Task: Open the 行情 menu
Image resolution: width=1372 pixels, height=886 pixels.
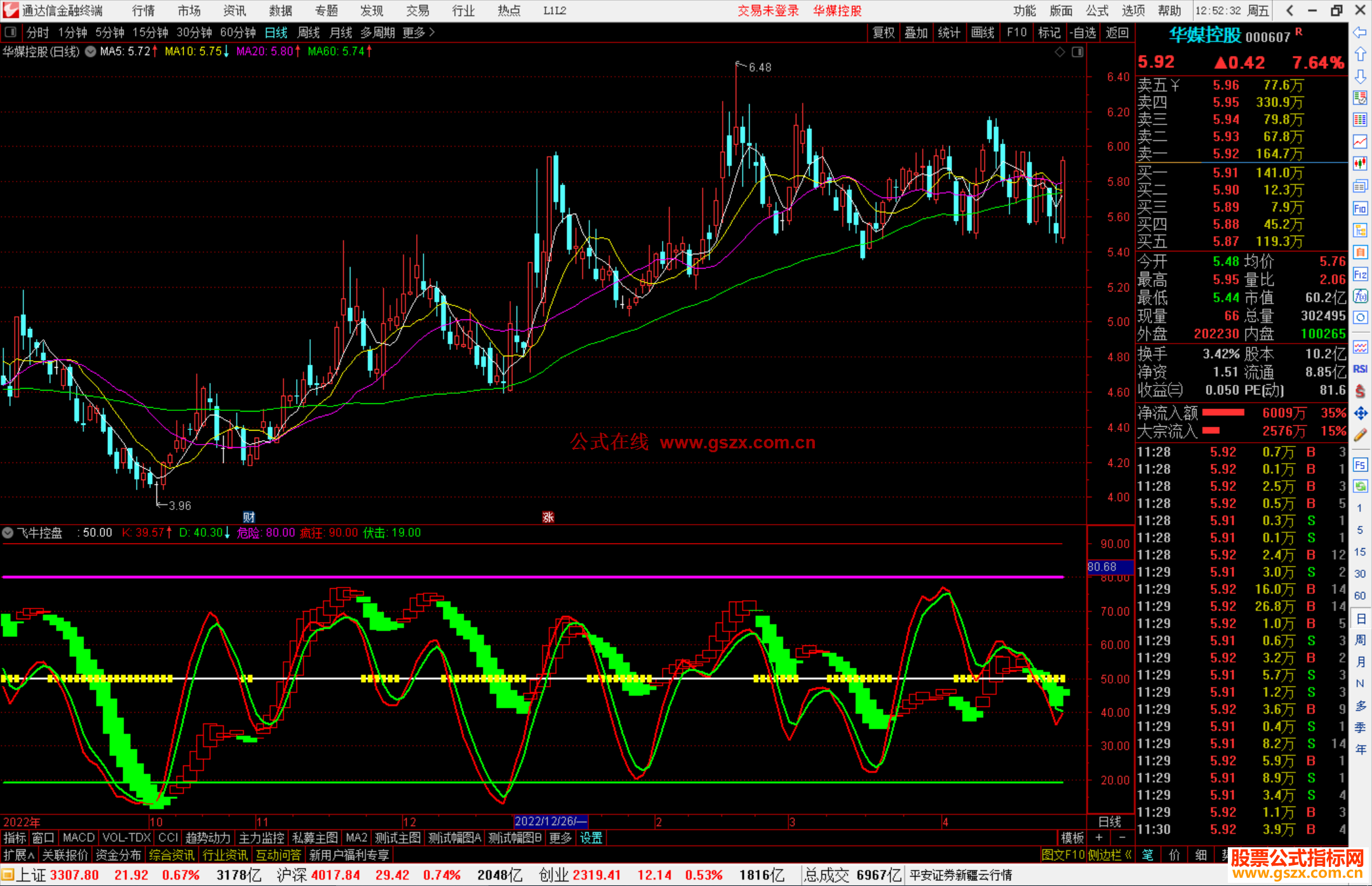Action: pos(144,11)
